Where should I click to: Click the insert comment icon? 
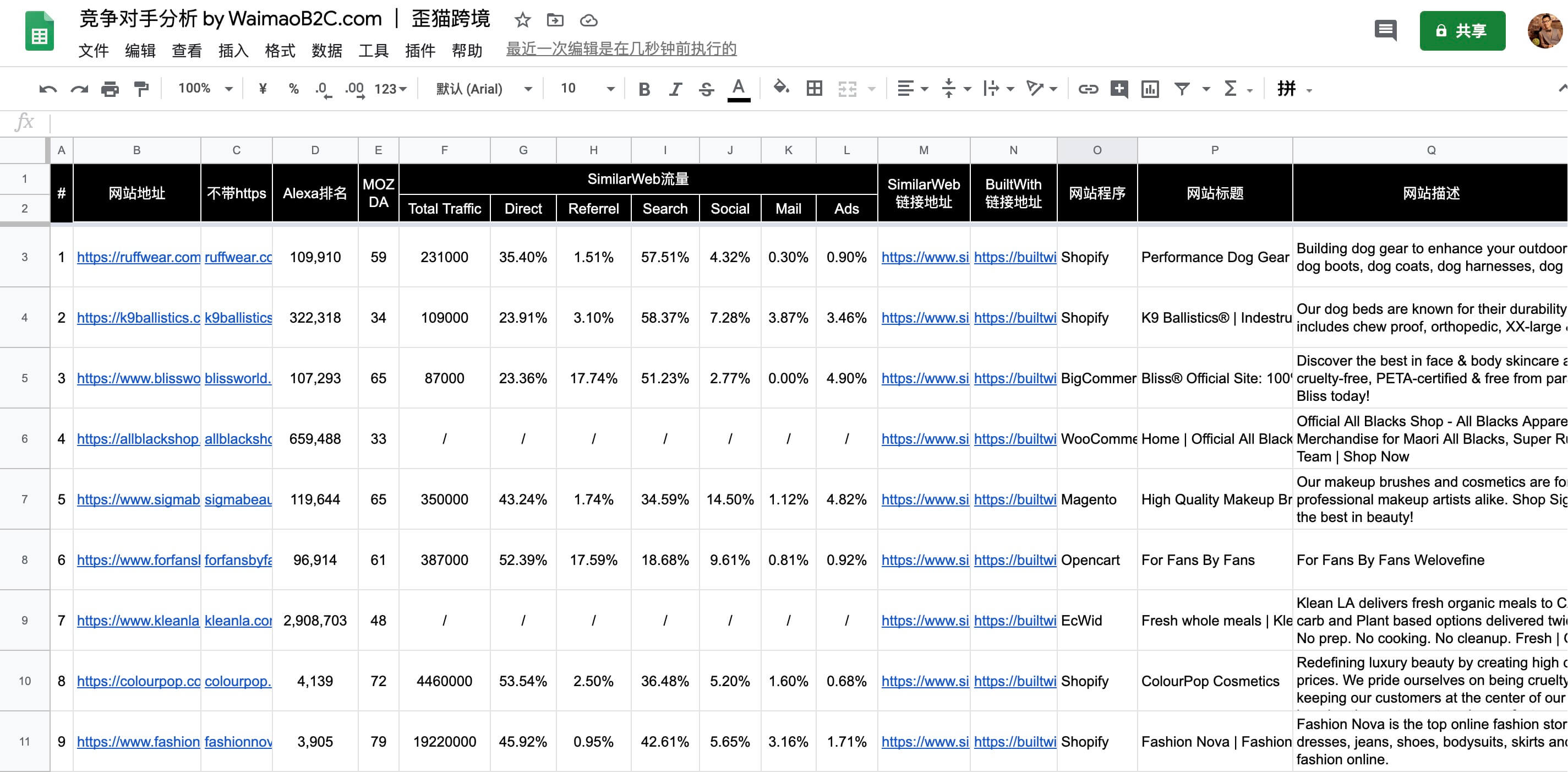click(1119, 90)
